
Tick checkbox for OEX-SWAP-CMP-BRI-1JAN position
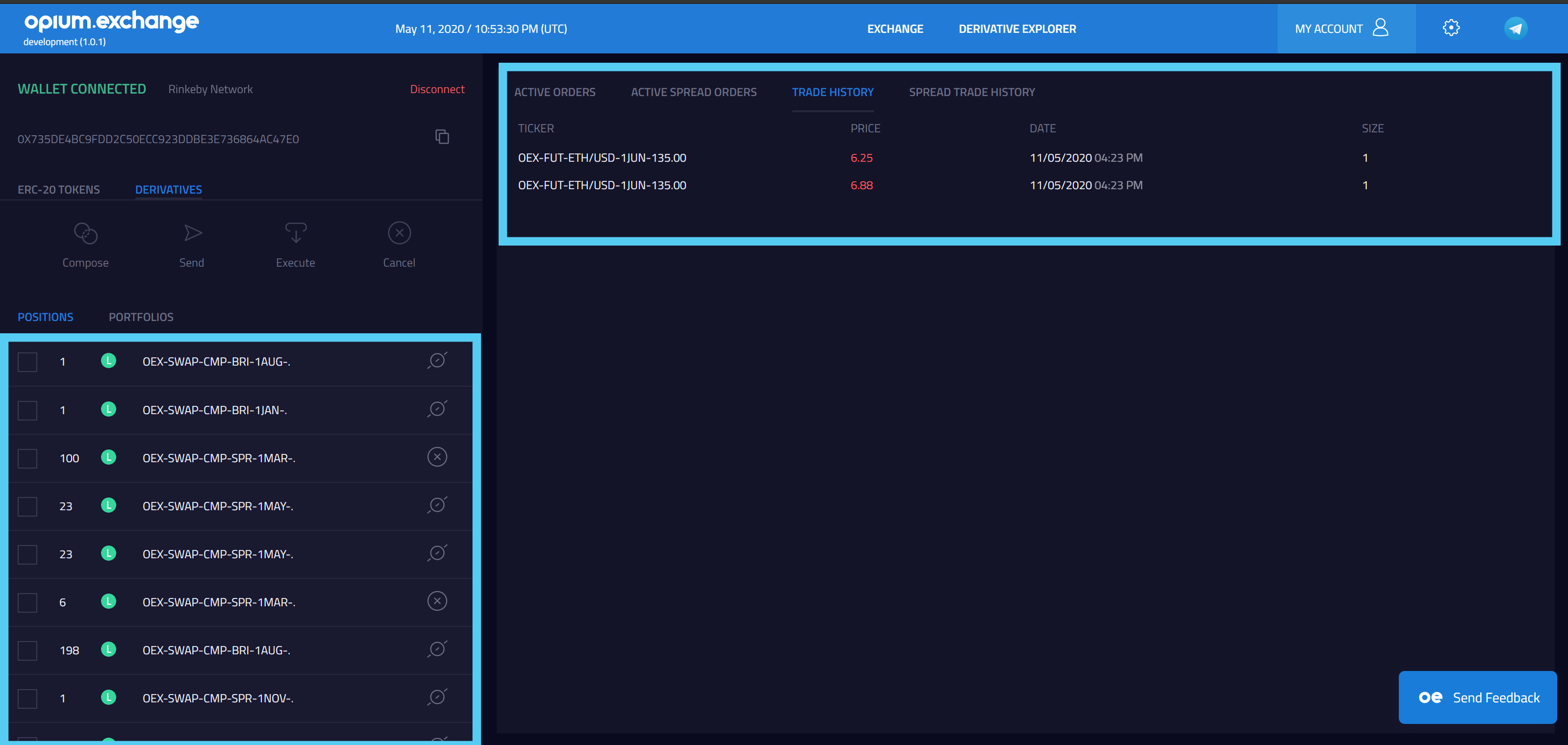pos(27,410)
